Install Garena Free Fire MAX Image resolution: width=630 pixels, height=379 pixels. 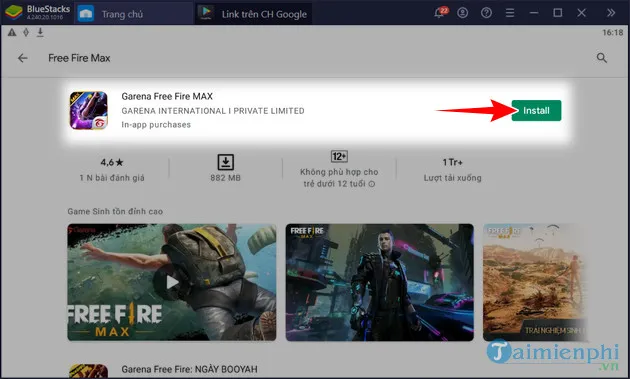coord(536,111)
